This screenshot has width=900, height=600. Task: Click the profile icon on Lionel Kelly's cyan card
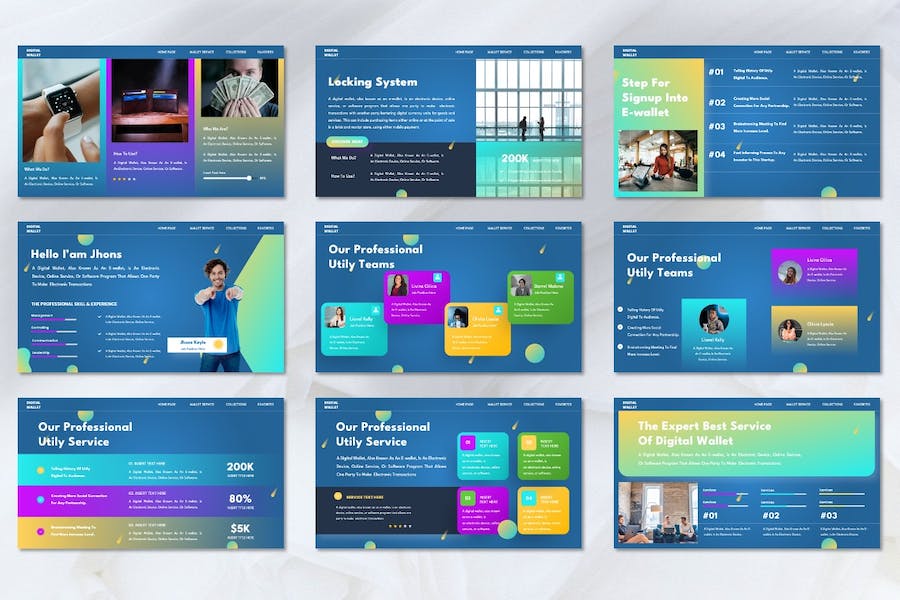point(376,310)
